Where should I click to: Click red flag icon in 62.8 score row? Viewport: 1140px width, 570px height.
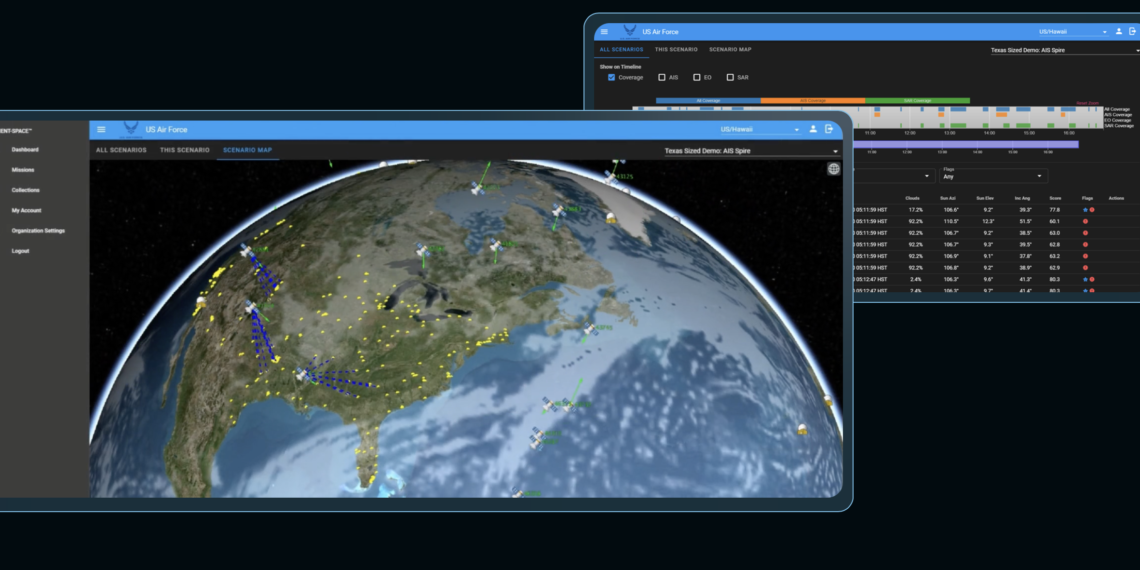point(1085,244)
